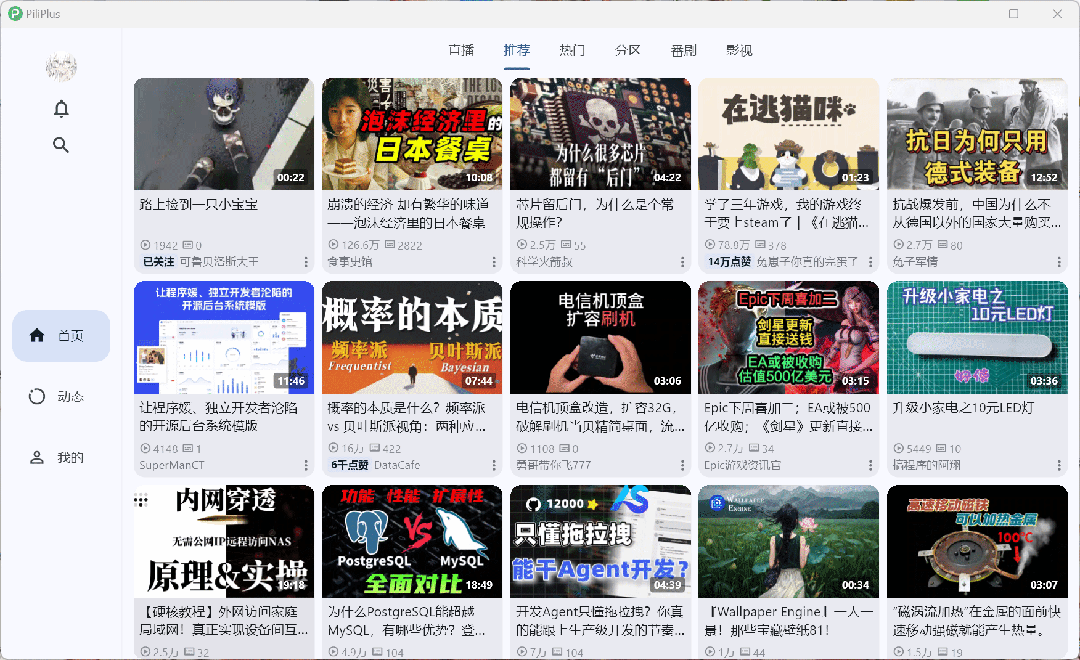Switch to the 直播 tab
This screenshot has height=660, width=1080.
[x=460, y=50]
